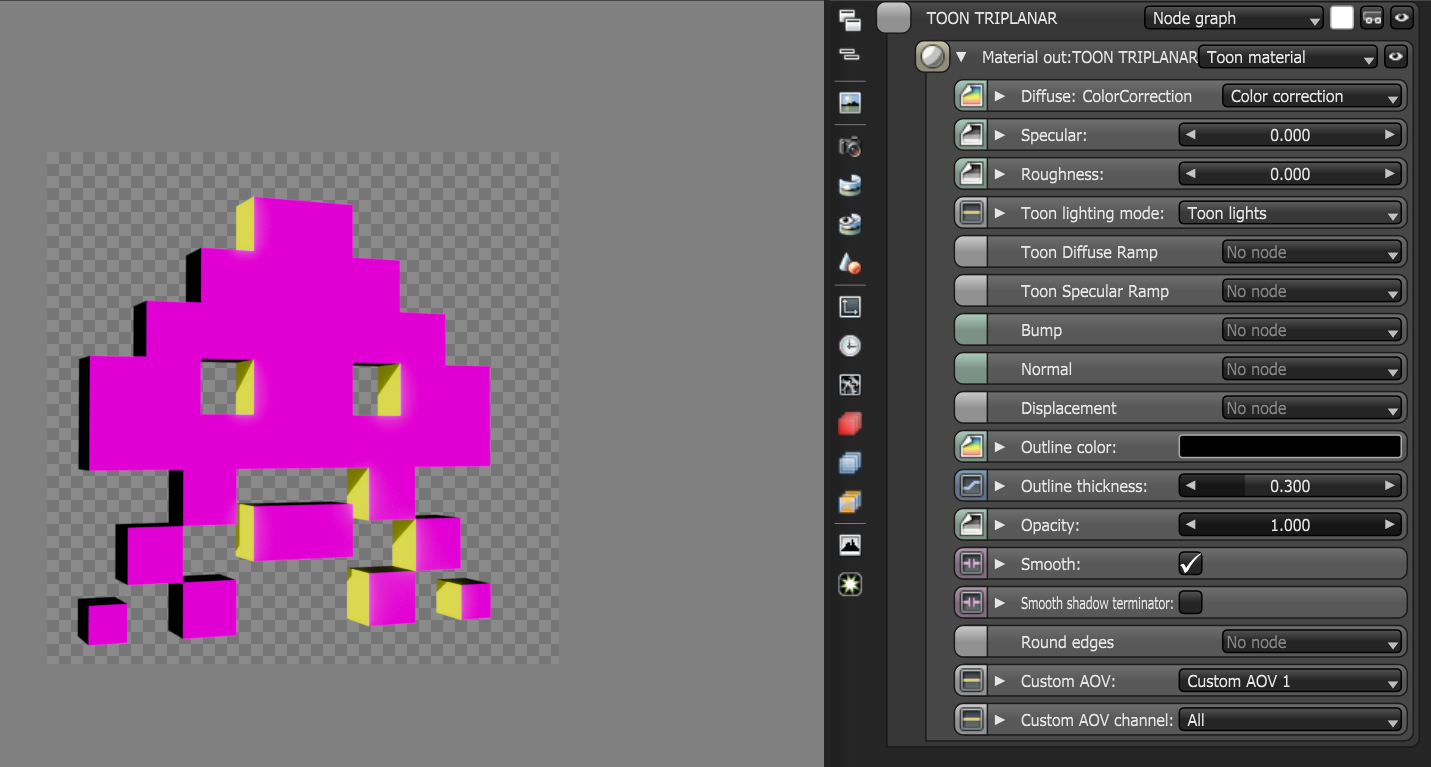The image size is (1431, 767).
Task: Click the TOON TRIPLANAR title text
Action: pos(992,18)
